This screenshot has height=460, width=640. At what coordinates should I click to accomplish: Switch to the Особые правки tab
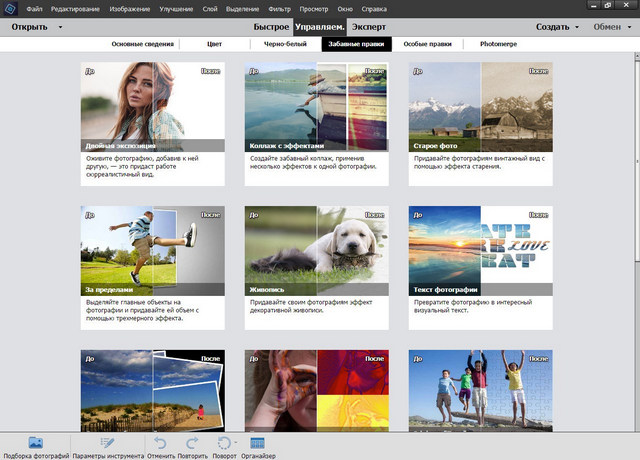pyautogui.click(x=426, y=44)
